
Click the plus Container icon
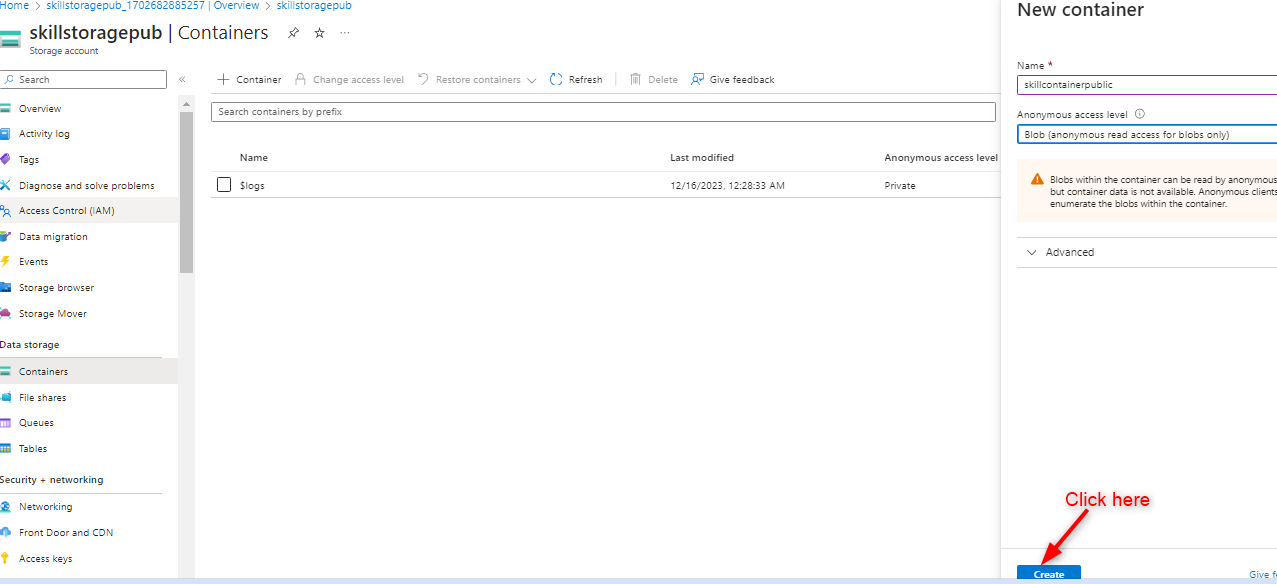[223, 79]
